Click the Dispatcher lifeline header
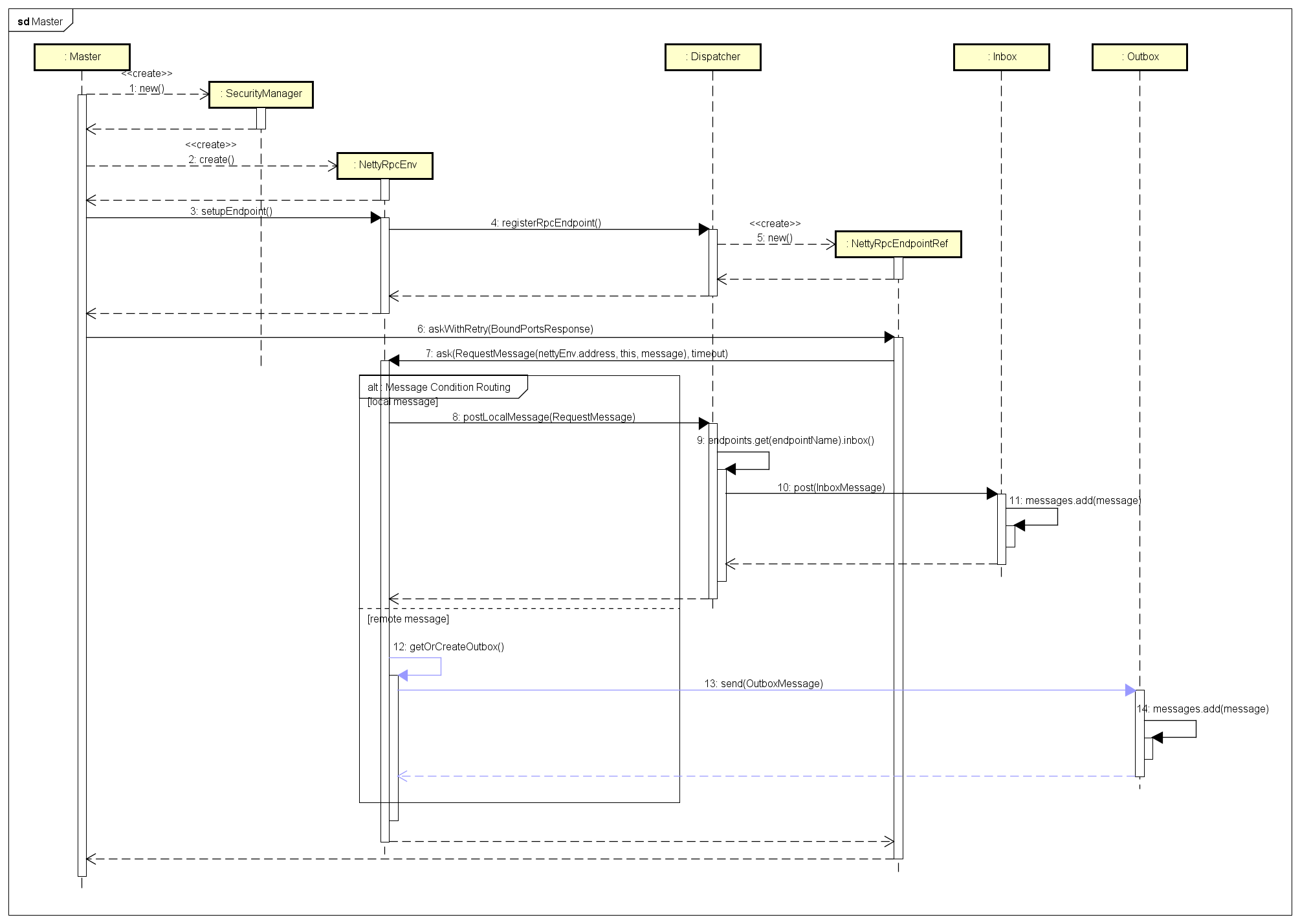Image resolution: width=1300 pixels, height=924 pixels. point(712,57)
